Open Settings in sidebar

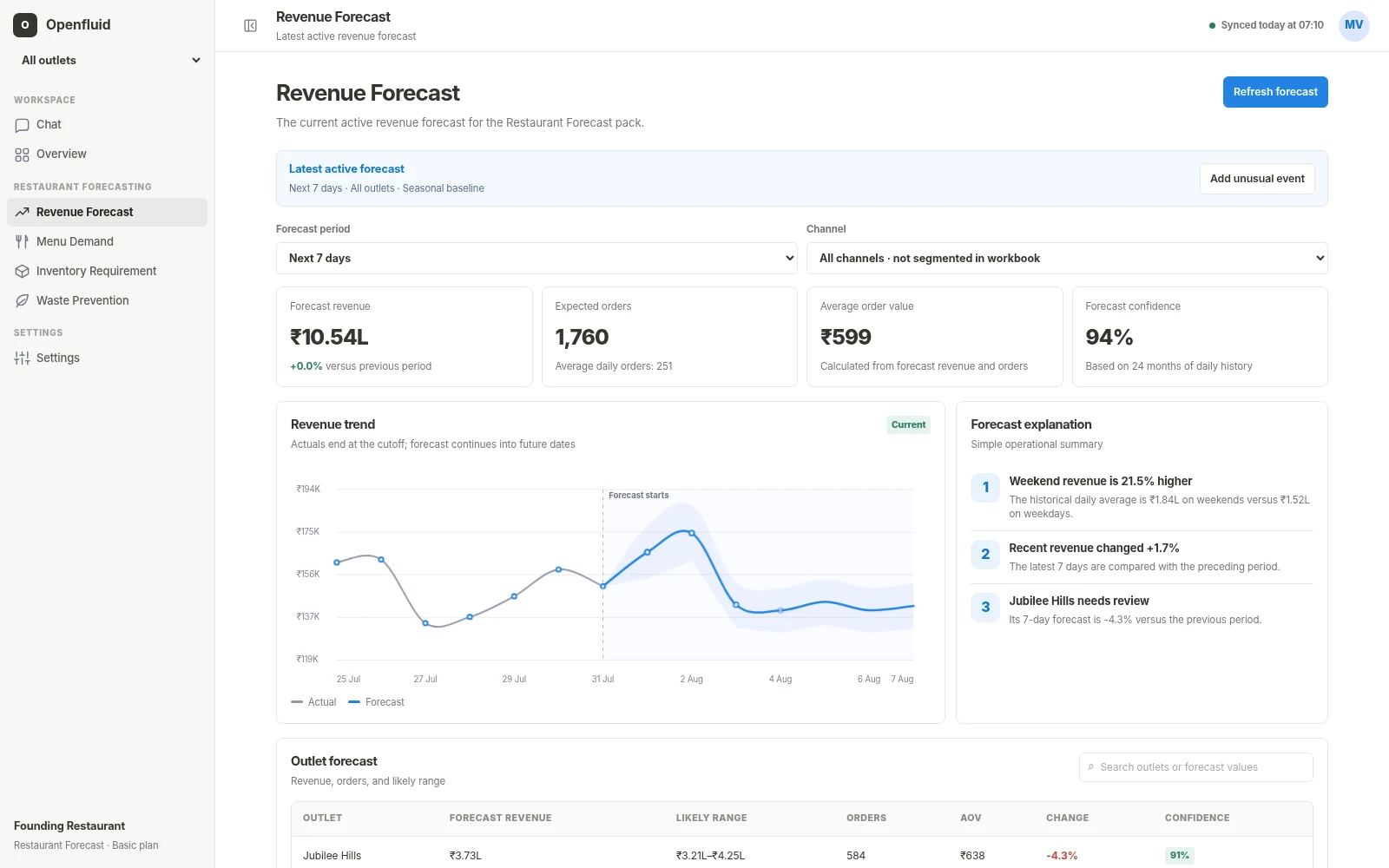pyautogui.click(x=108, y=358)
